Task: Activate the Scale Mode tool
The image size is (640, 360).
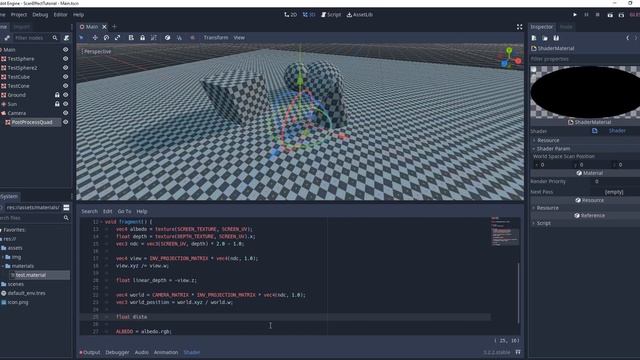Action: (118, 38)
